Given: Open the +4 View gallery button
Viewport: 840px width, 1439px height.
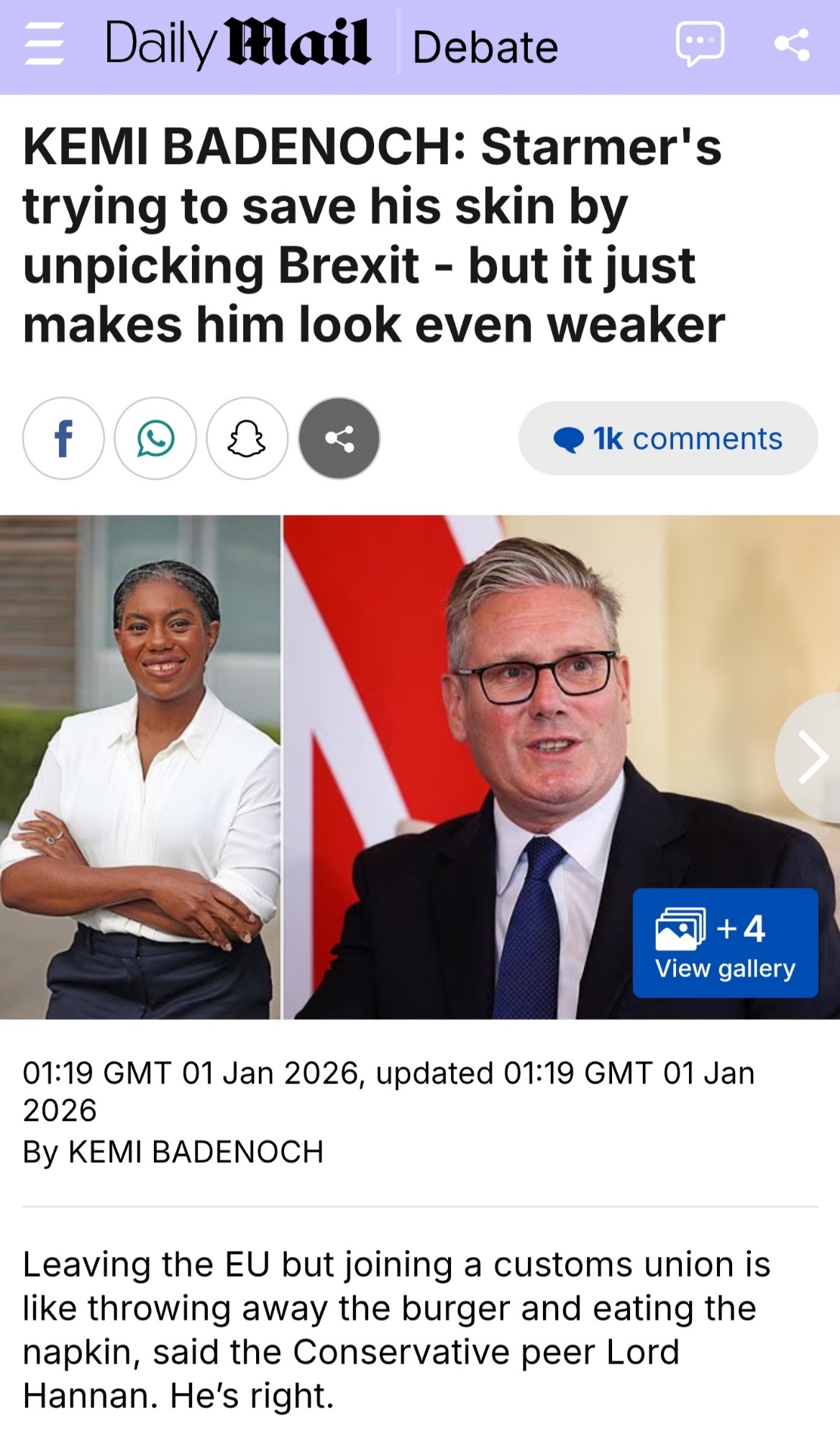Looking at the screenshot, I should click(726, 943).
